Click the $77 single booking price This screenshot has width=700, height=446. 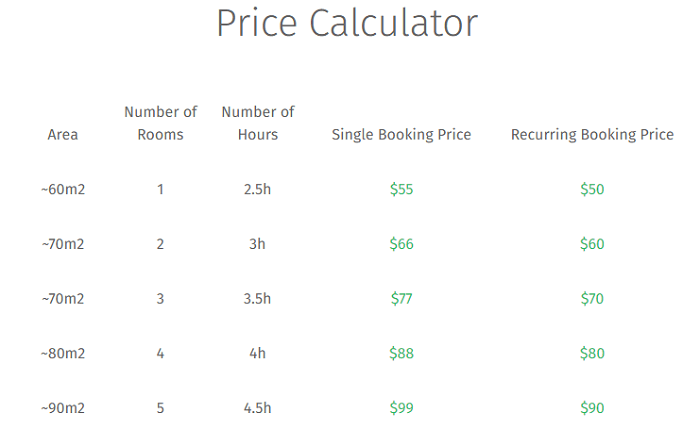(401, 298)
